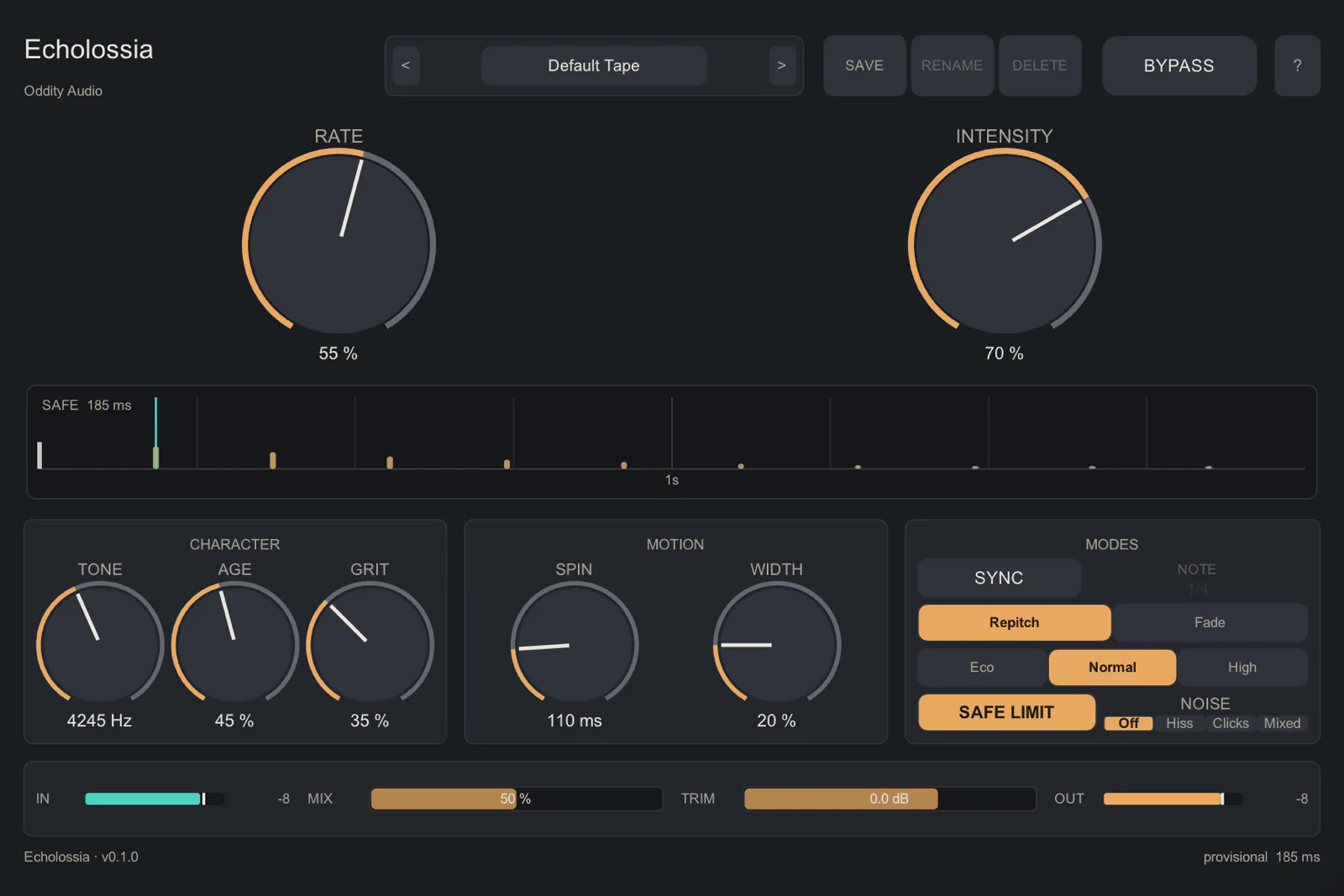Click the SAFE 185 ms readout

87,405
